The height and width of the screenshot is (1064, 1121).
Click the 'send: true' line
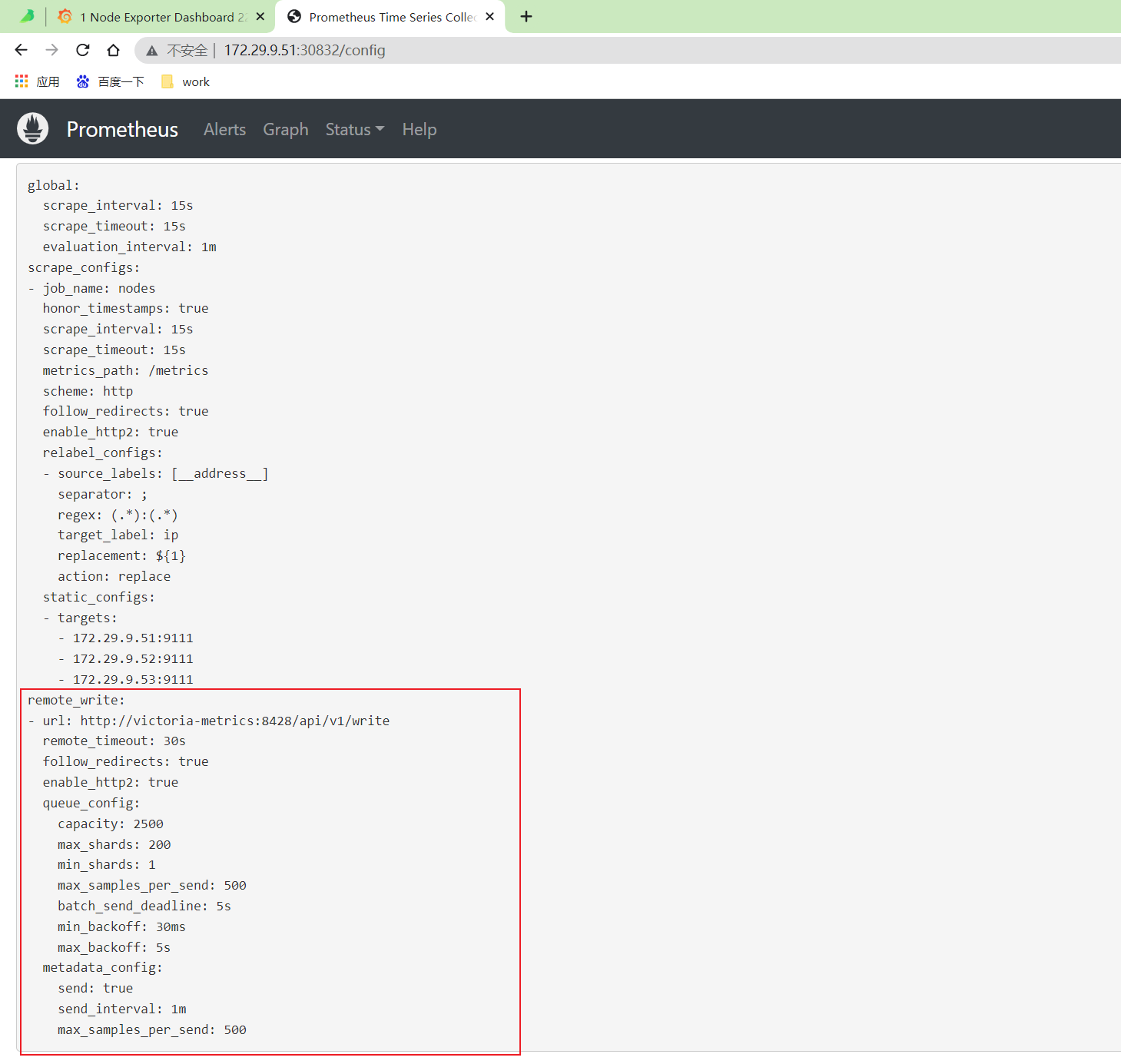(95, 988)
